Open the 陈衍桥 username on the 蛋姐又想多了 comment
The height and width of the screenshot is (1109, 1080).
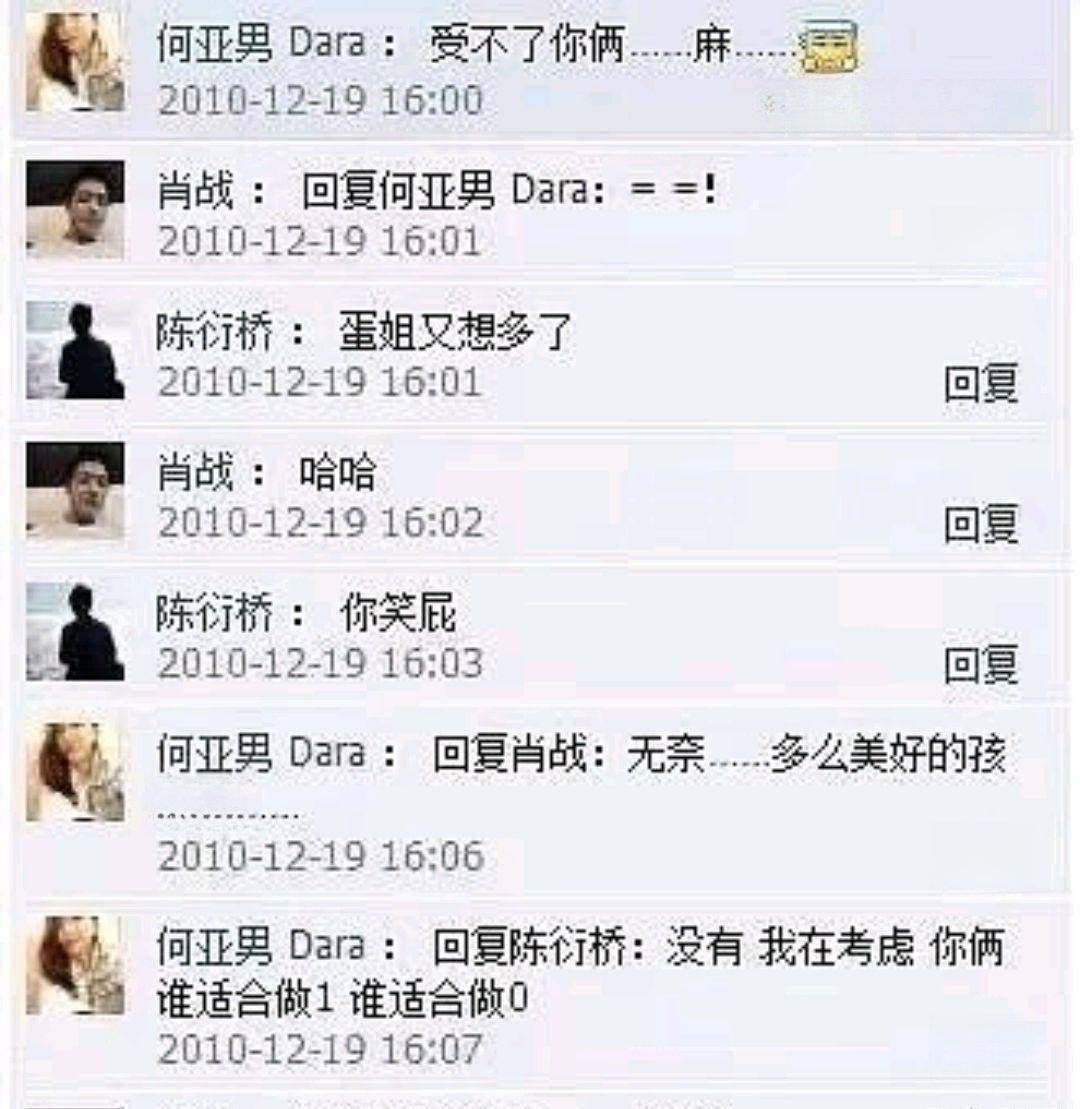(214, 331)
